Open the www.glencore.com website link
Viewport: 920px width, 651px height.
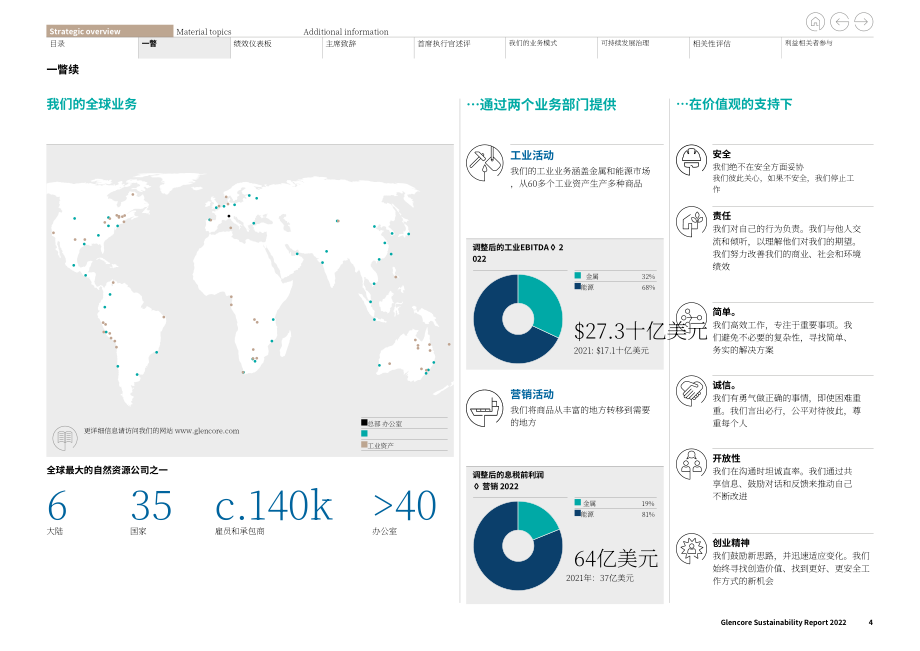(207, 431)
